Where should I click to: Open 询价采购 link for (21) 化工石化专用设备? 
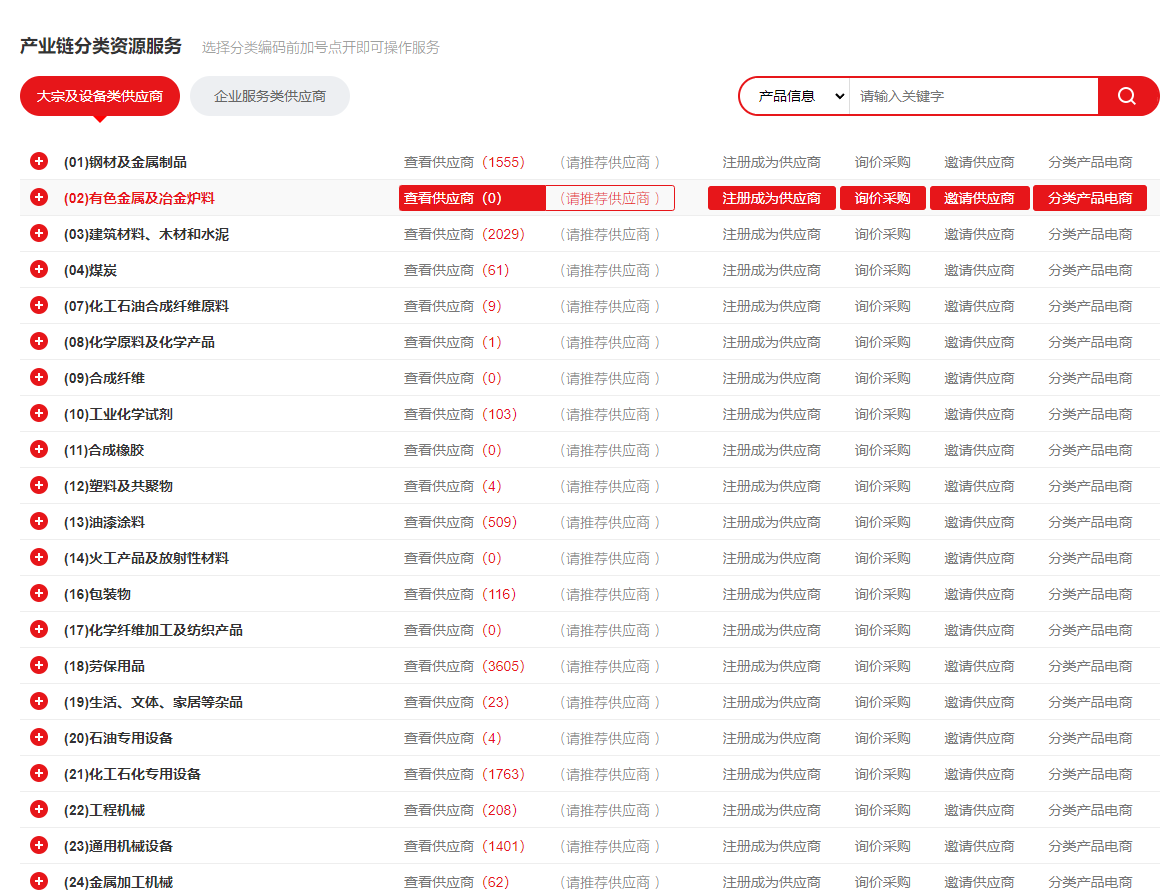pos(882,774)
